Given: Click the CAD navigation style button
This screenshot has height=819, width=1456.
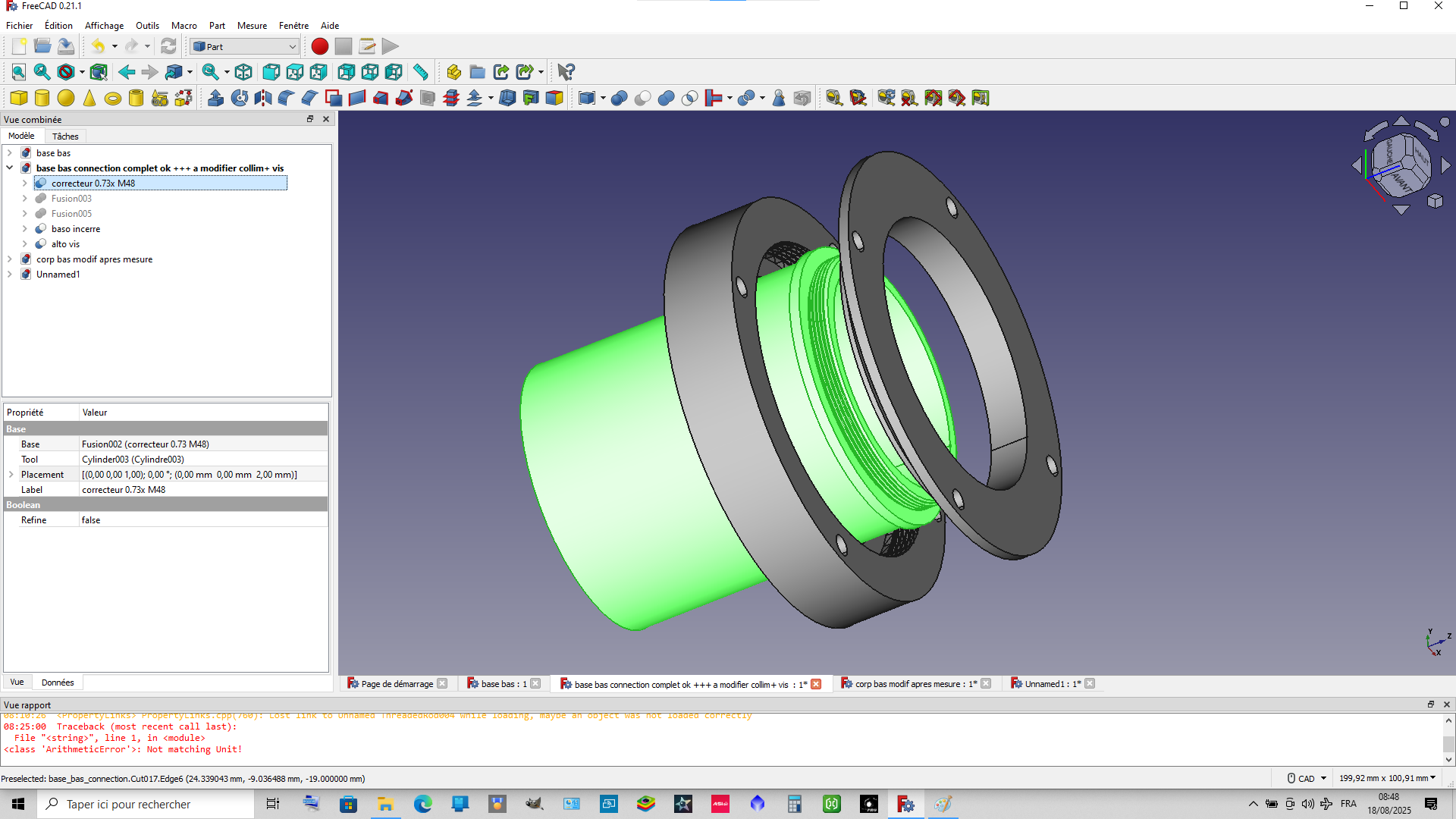Looking at the screenshot, I should pyautogui.click(x=1306, y=779).
